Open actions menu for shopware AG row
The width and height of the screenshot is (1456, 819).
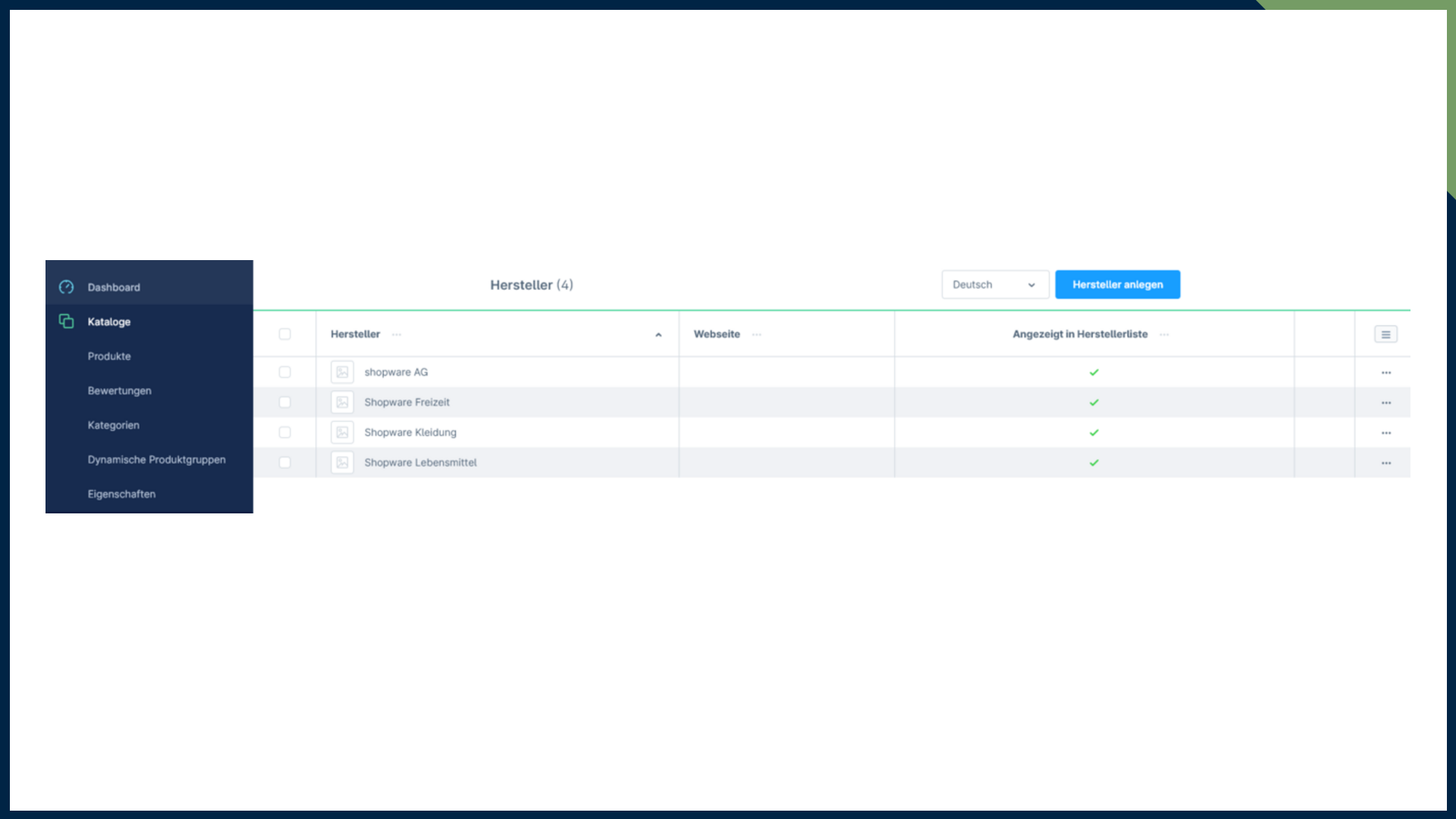1386,372
